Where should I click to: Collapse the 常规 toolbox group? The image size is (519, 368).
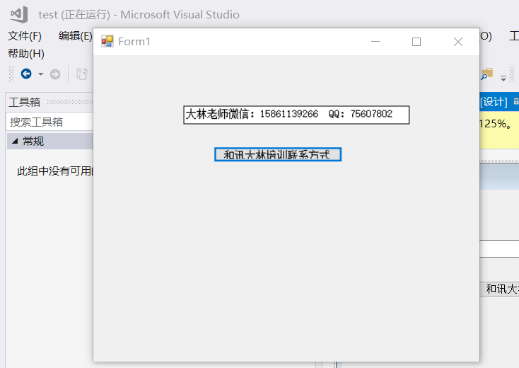click(15, 141)
